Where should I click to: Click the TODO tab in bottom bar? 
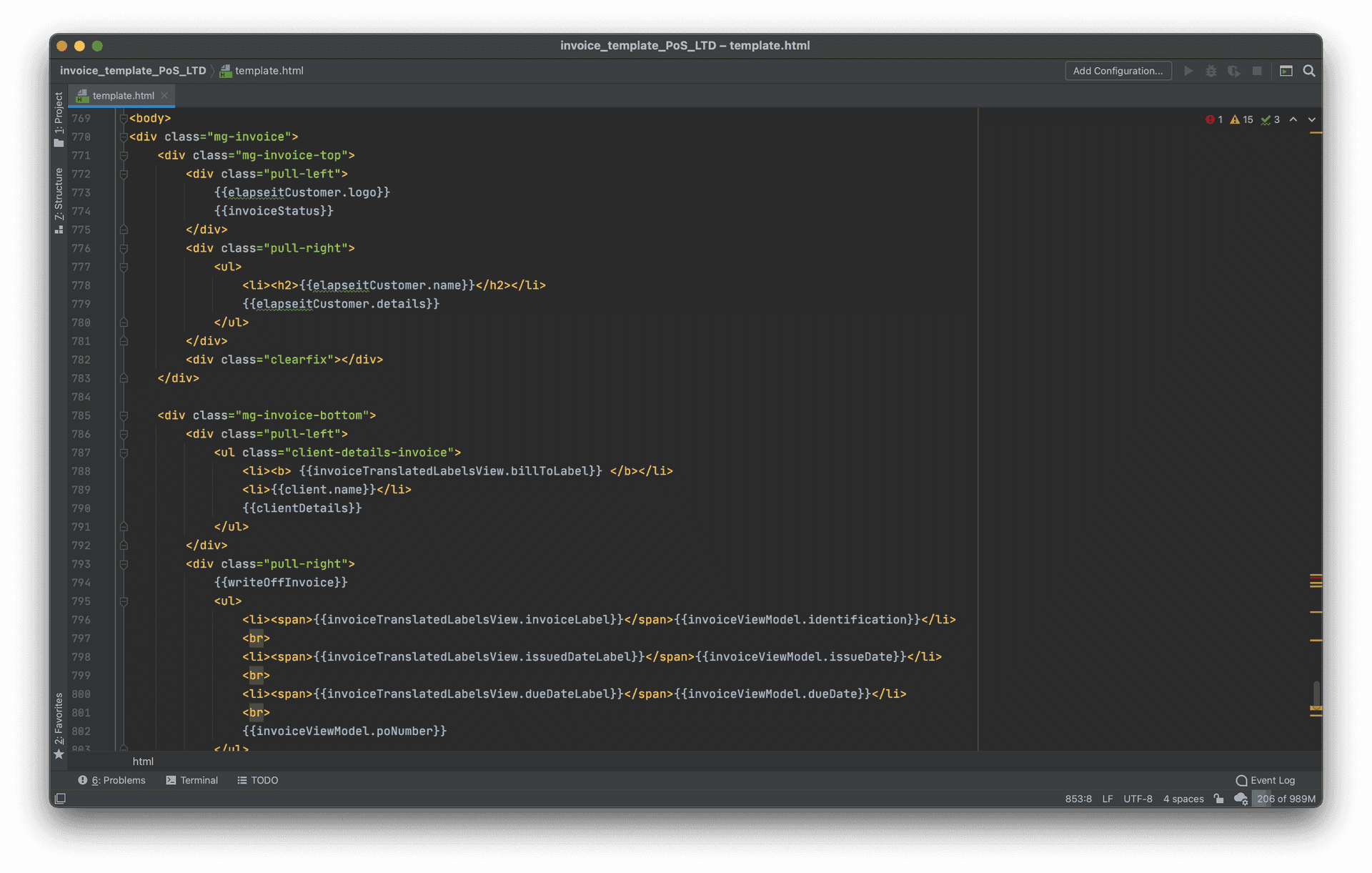click(258, 780)
